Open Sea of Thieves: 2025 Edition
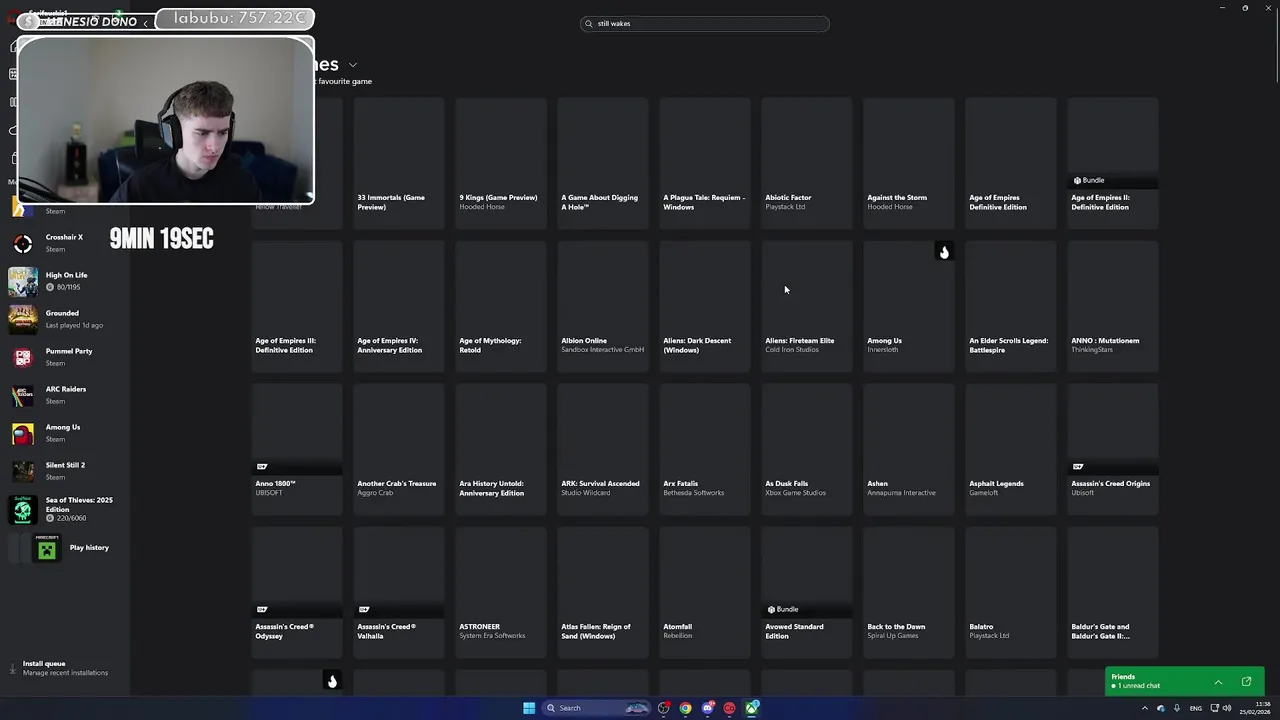 (x=64, y=509)
